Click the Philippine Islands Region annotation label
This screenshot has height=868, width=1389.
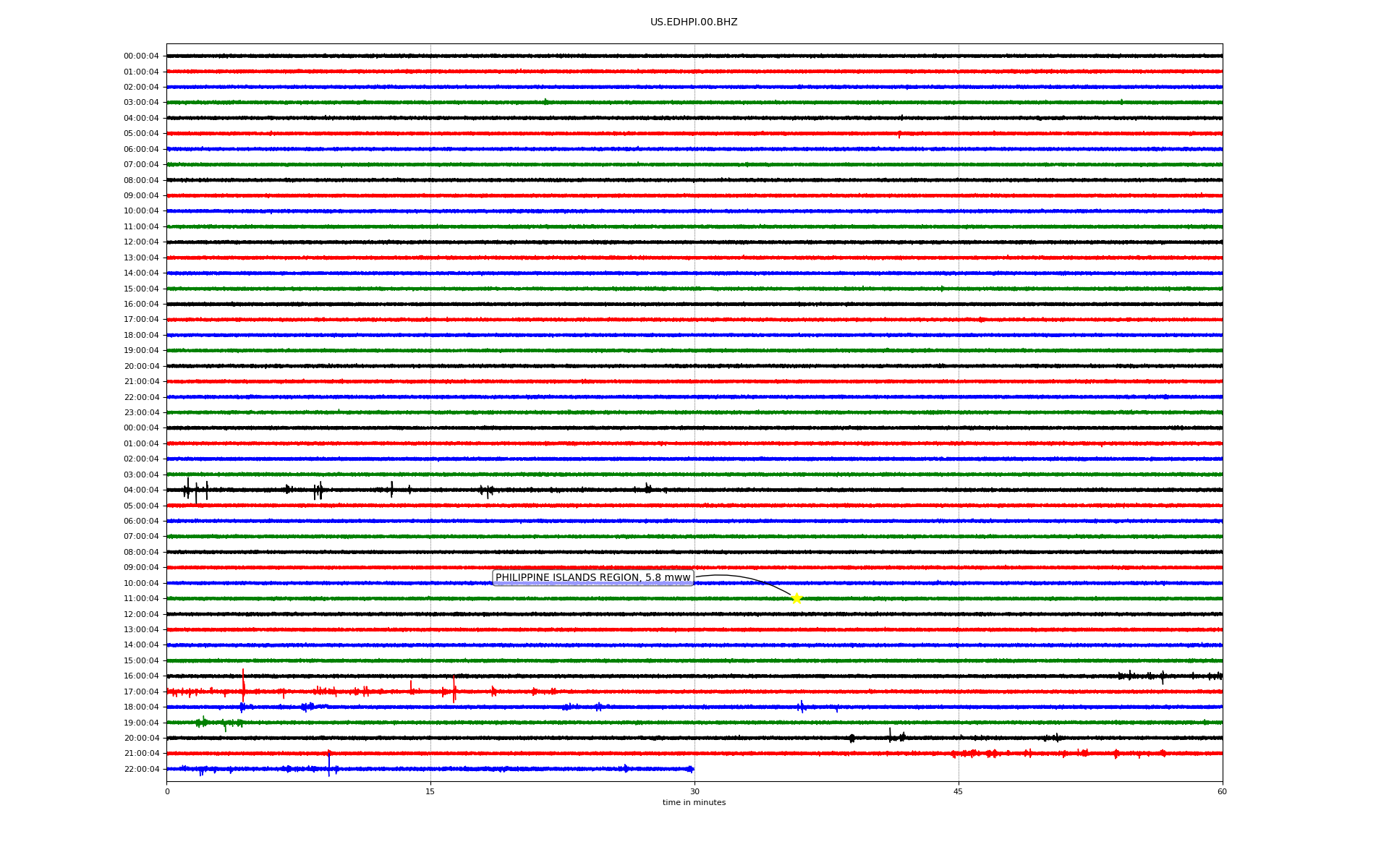point(592,577)
